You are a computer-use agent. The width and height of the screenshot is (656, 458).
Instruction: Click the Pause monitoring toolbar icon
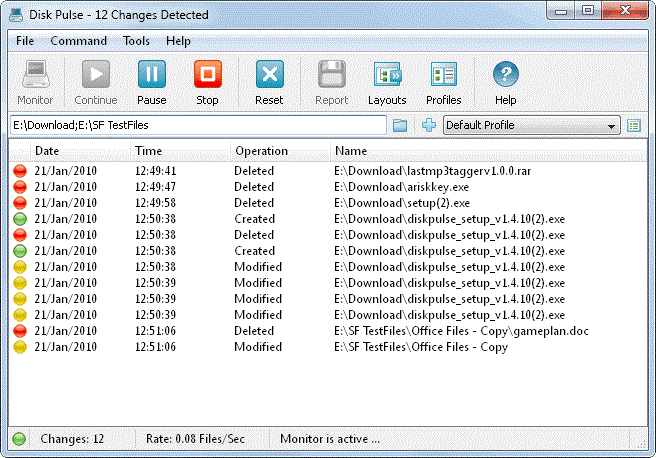pos(151,76)
